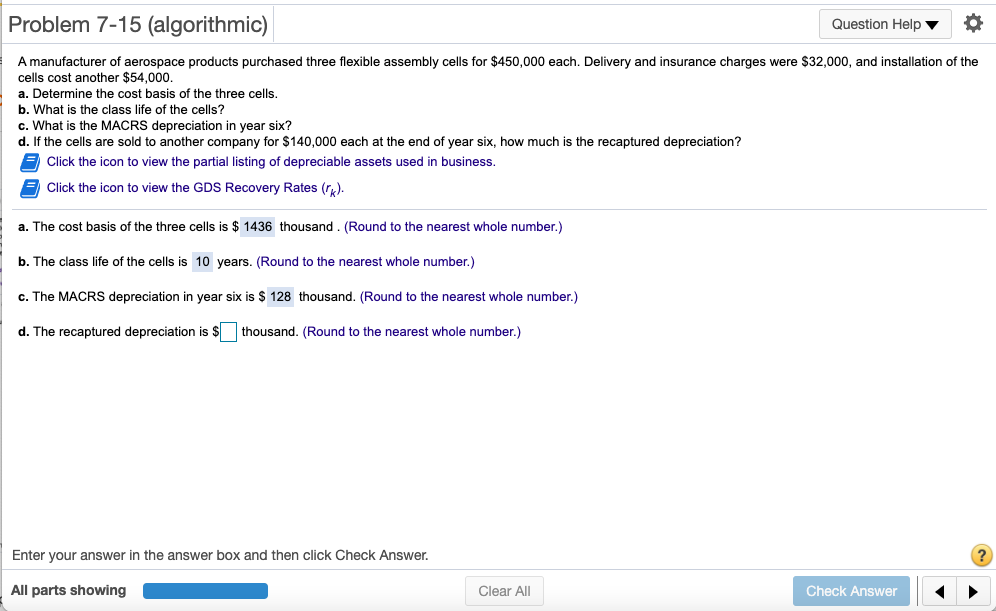Viewport: 996px width, 611px height.
Task: Click the left navigation arrow near Check Answer
Action: tap(938, 590)
